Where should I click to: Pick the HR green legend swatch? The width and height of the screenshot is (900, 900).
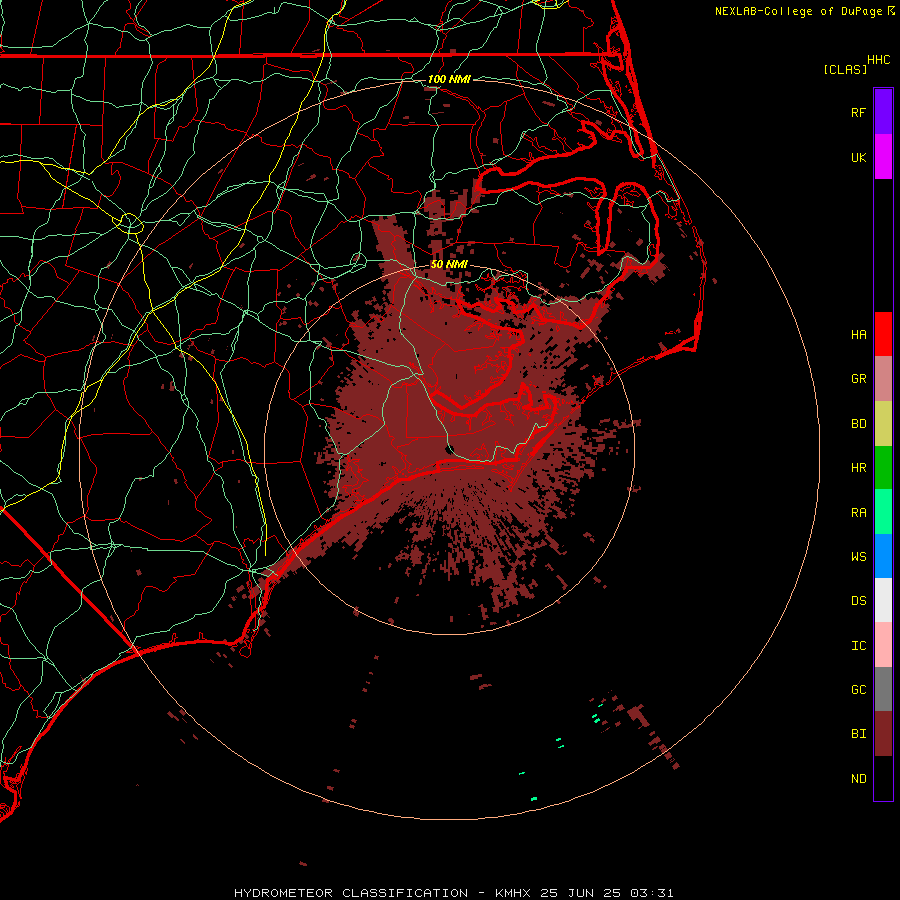(x=883, y=467)
